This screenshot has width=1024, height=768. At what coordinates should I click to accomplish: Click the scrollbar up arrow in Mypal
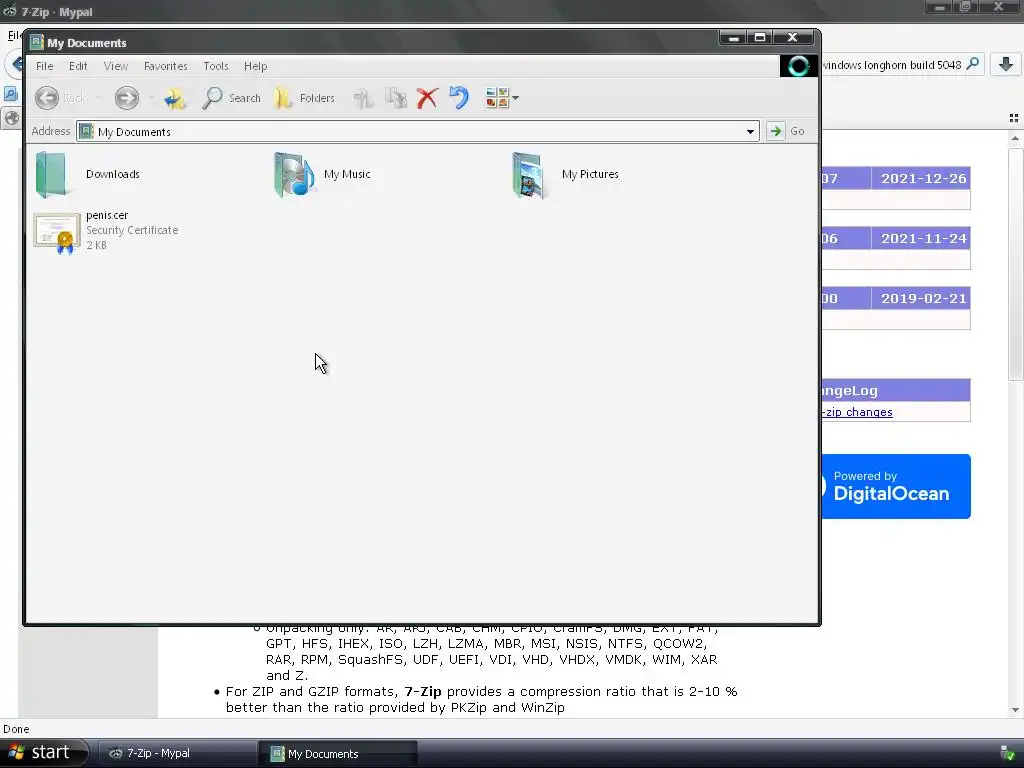click(1015, 138)
